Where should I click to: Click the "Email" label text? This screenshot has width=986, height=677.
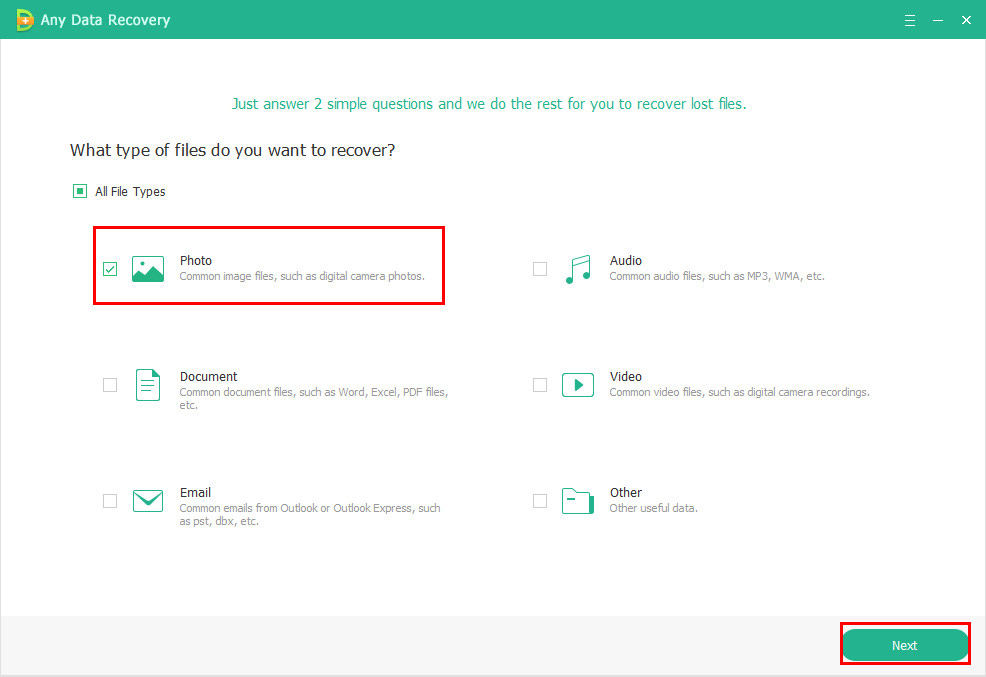tap(196, 493)
